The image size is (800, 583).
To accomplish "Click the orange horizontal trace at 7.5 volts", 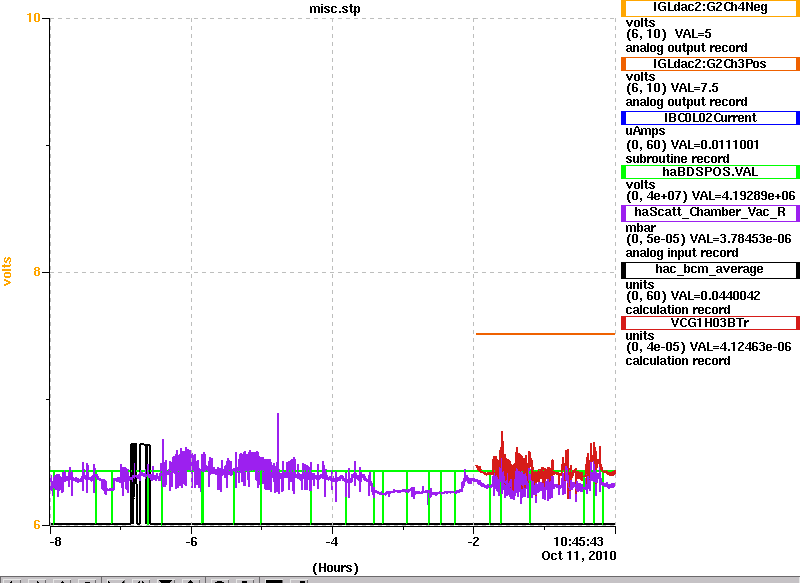I will coord(545,334).
